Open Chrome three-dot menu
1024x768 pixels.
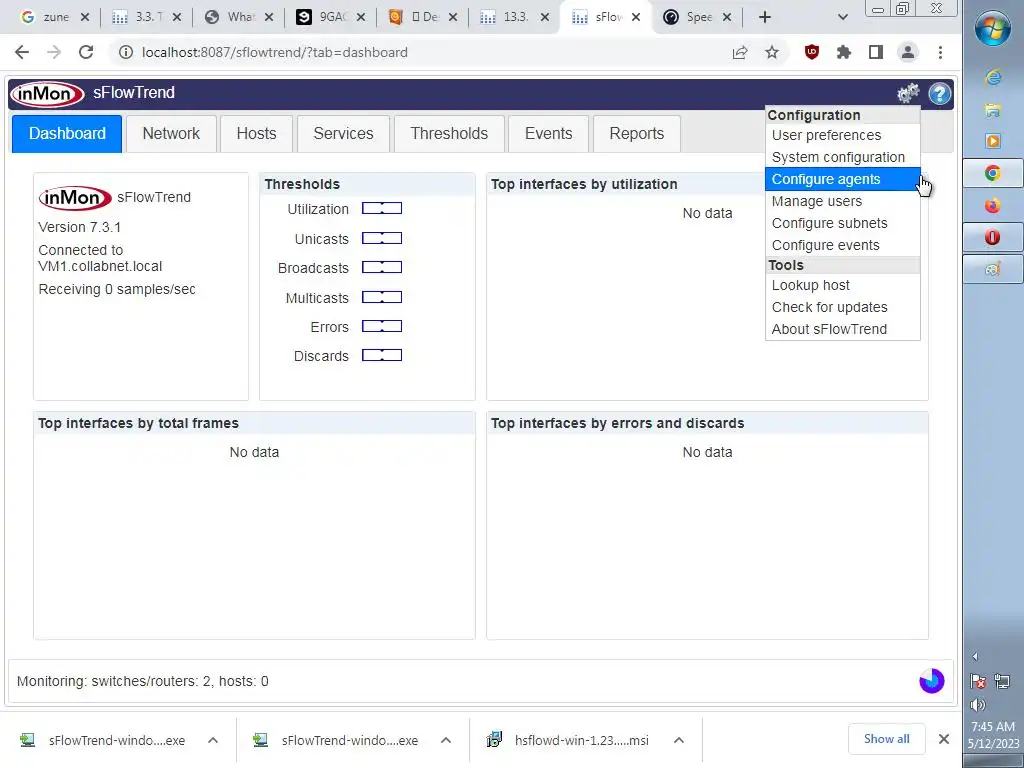point(940,52)
